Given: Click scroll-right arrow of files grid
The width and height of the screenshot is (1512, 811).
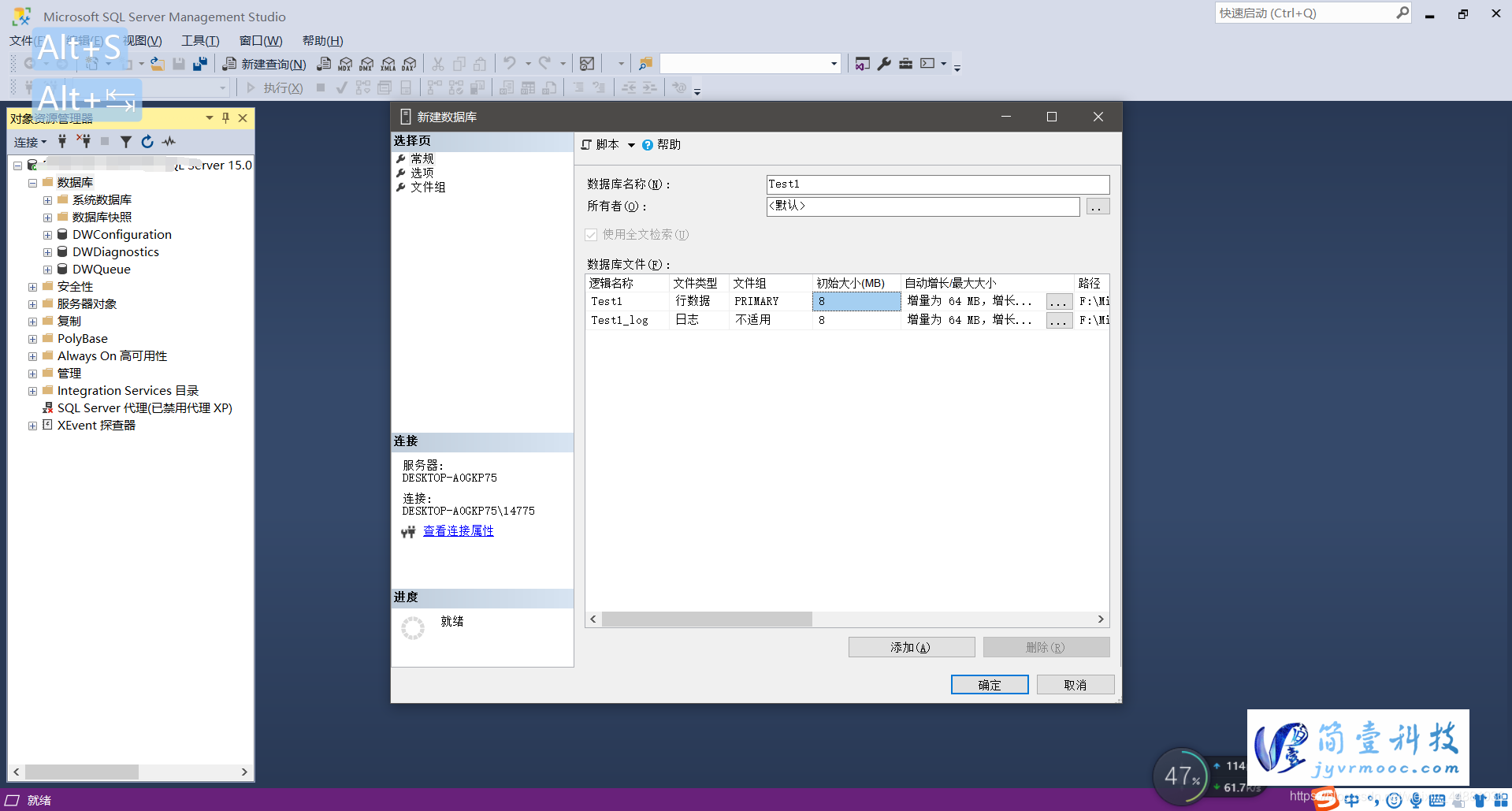Looking at the screenshot, I should (x=1101, y=619).
